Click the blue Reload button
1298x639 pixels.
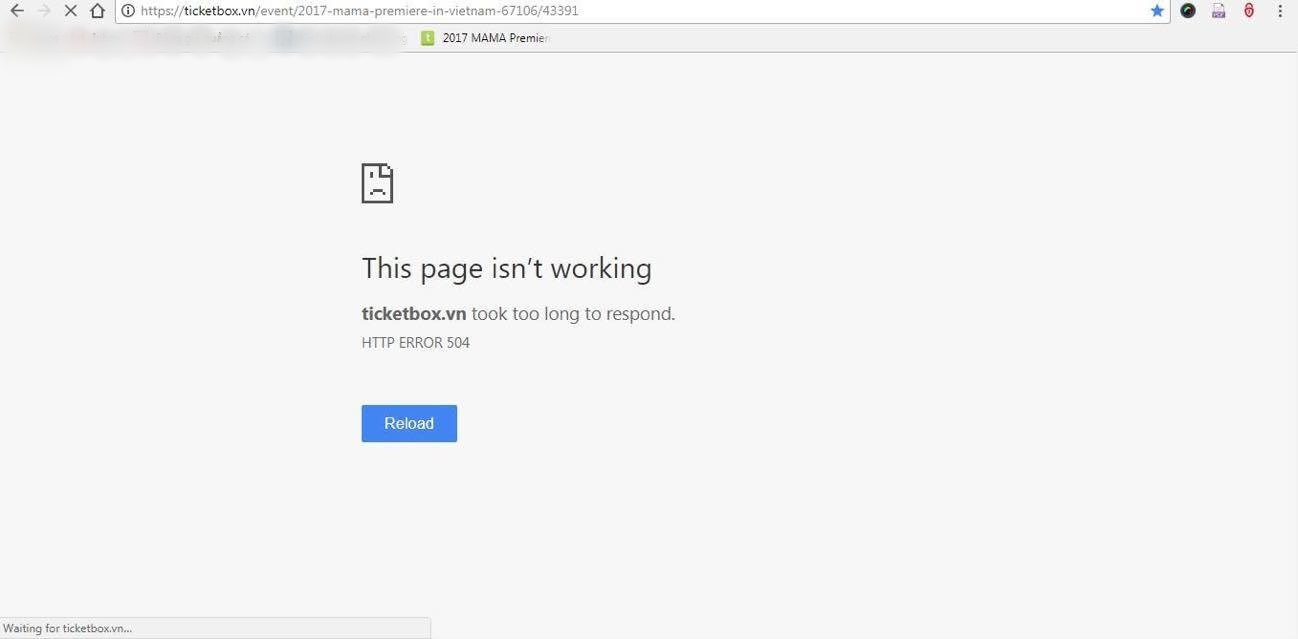409,423
